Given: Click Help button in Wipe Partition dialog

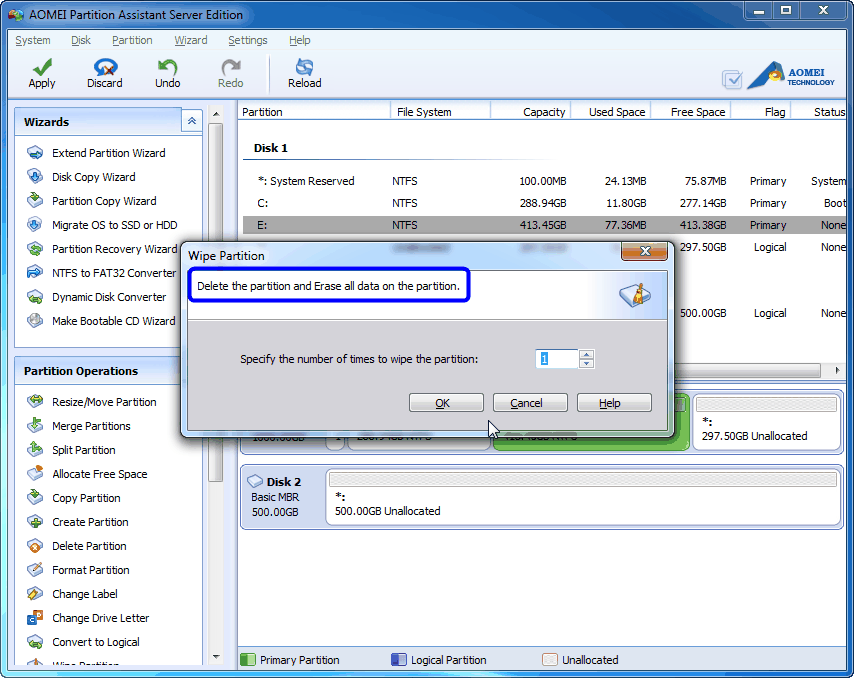Looking at the screenshot, I should 614,403.
